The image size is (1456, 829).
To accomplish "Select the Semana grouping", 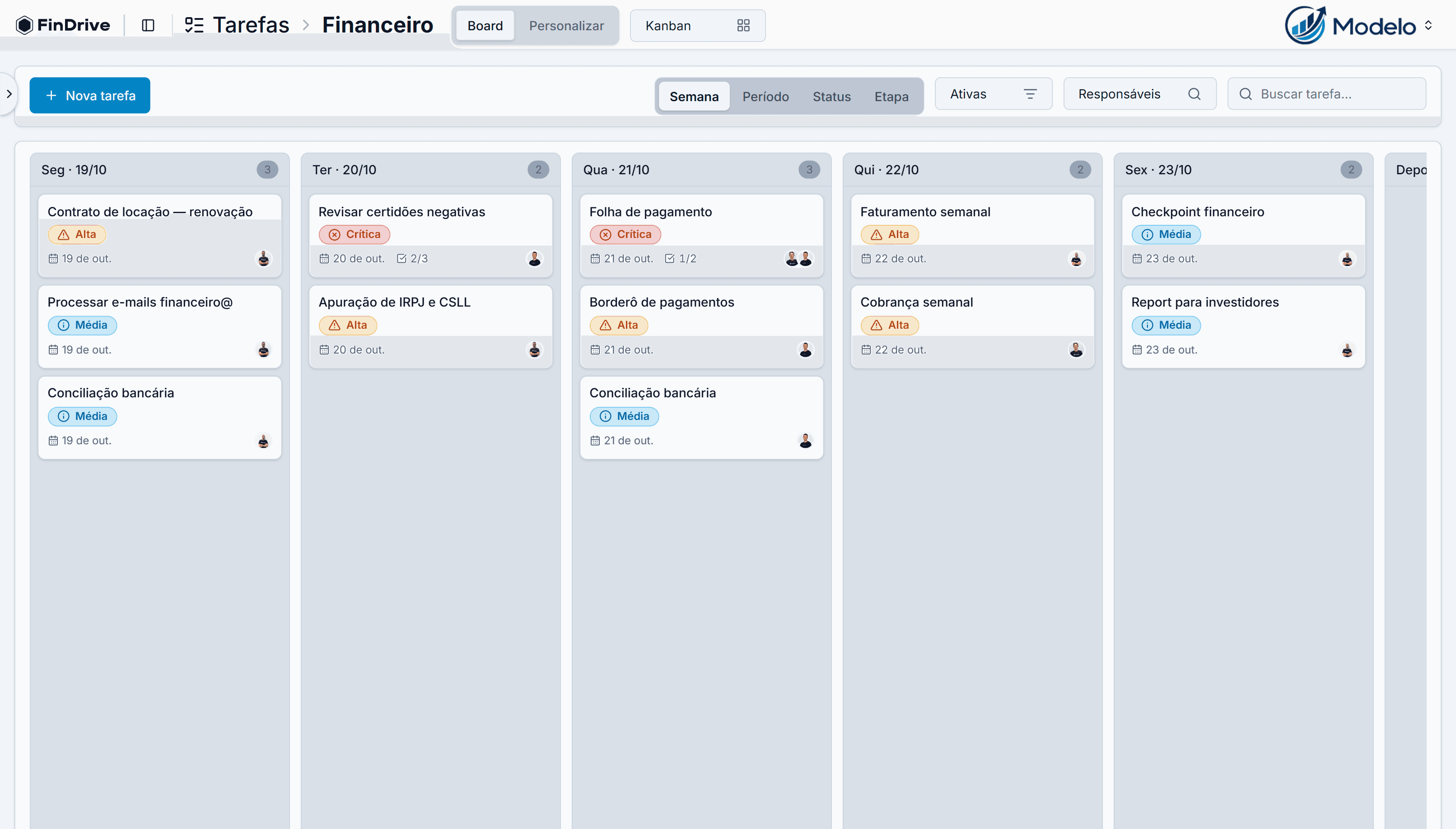I will point(694,96).
